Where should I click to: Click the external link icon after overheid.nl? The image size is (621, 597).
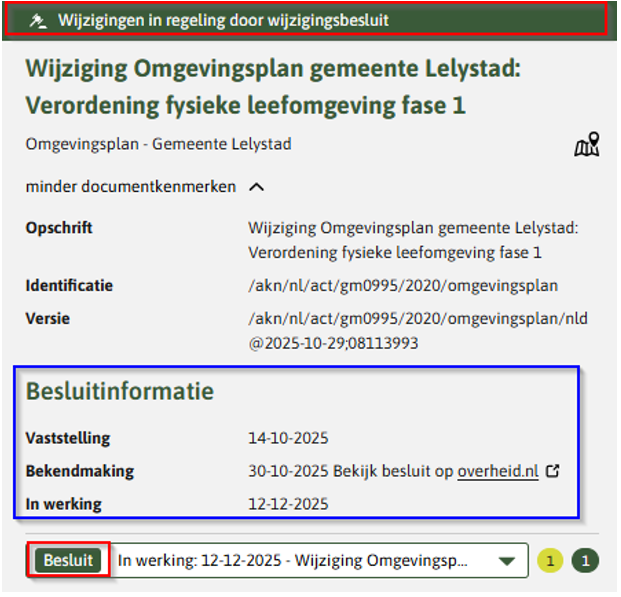pyautogui.click(x=553, y=471)
